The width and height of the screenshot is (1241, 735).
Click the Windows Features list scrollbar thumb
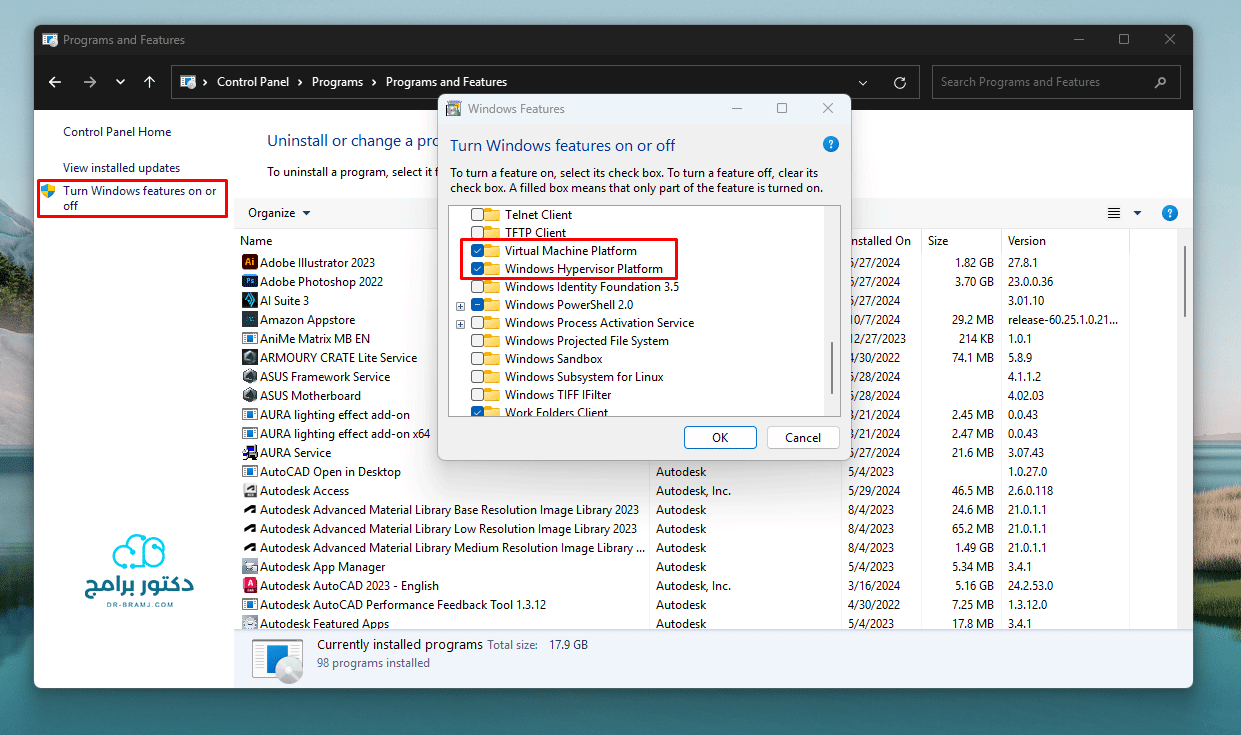click(x=831, y=368)
